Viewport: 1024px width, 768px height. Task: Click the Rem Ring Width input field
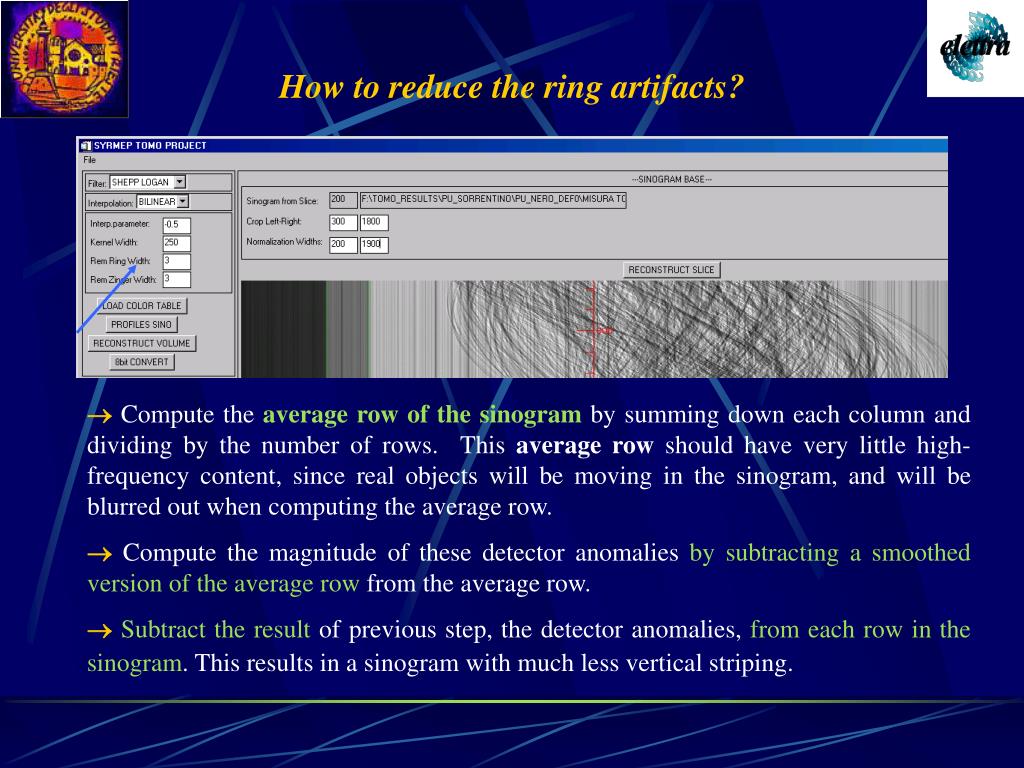176,261
